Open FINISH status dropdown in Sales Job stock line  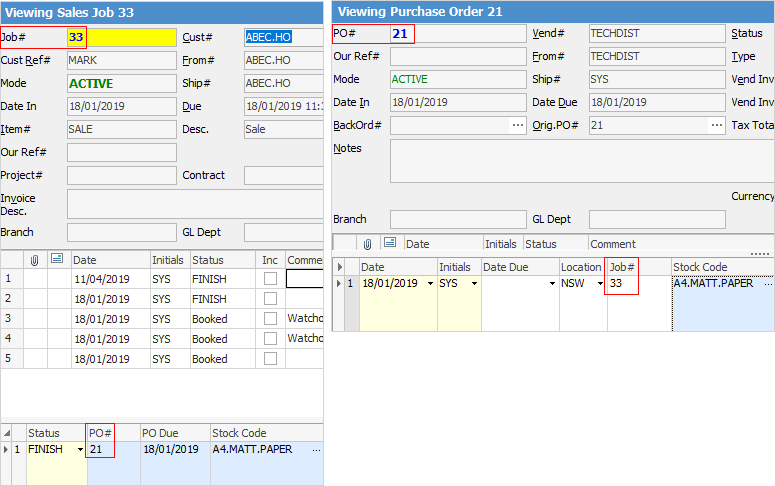coord(80,449)
